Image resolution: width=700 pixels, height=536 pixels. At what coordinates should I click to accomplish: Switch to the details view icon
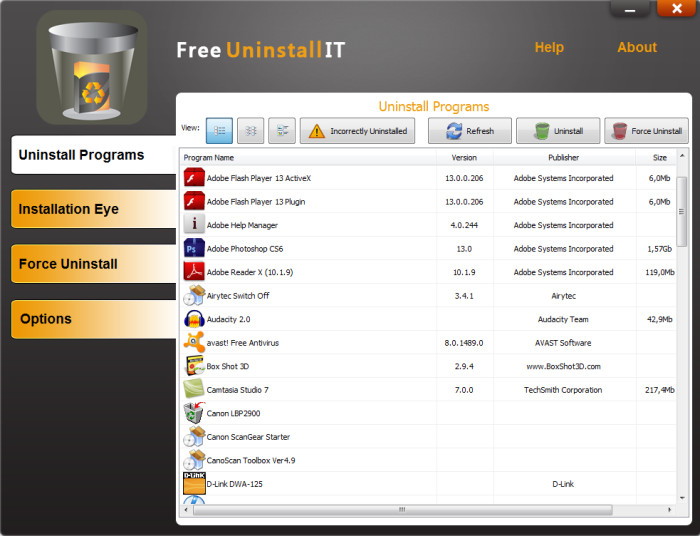(x=250, y=131)
